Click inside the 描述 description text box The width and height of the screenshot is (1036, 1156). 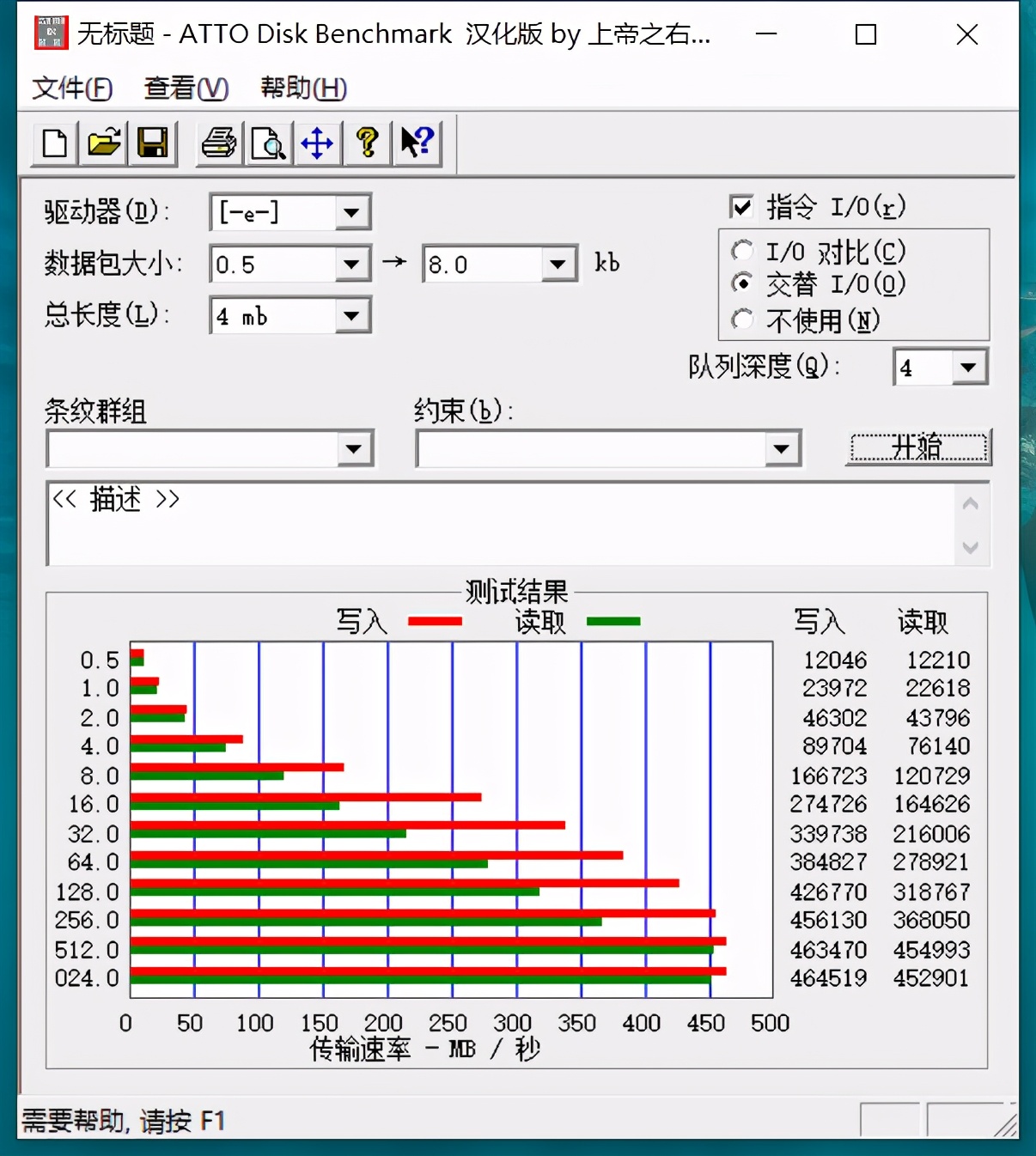click(502, 524)
